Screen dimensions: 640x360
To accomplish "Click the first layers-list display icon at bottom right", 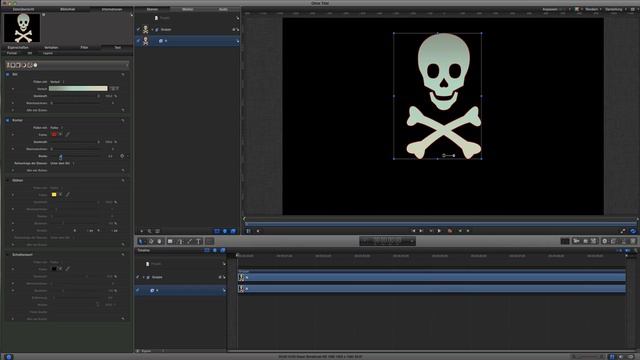I will (x=217, y=231).
